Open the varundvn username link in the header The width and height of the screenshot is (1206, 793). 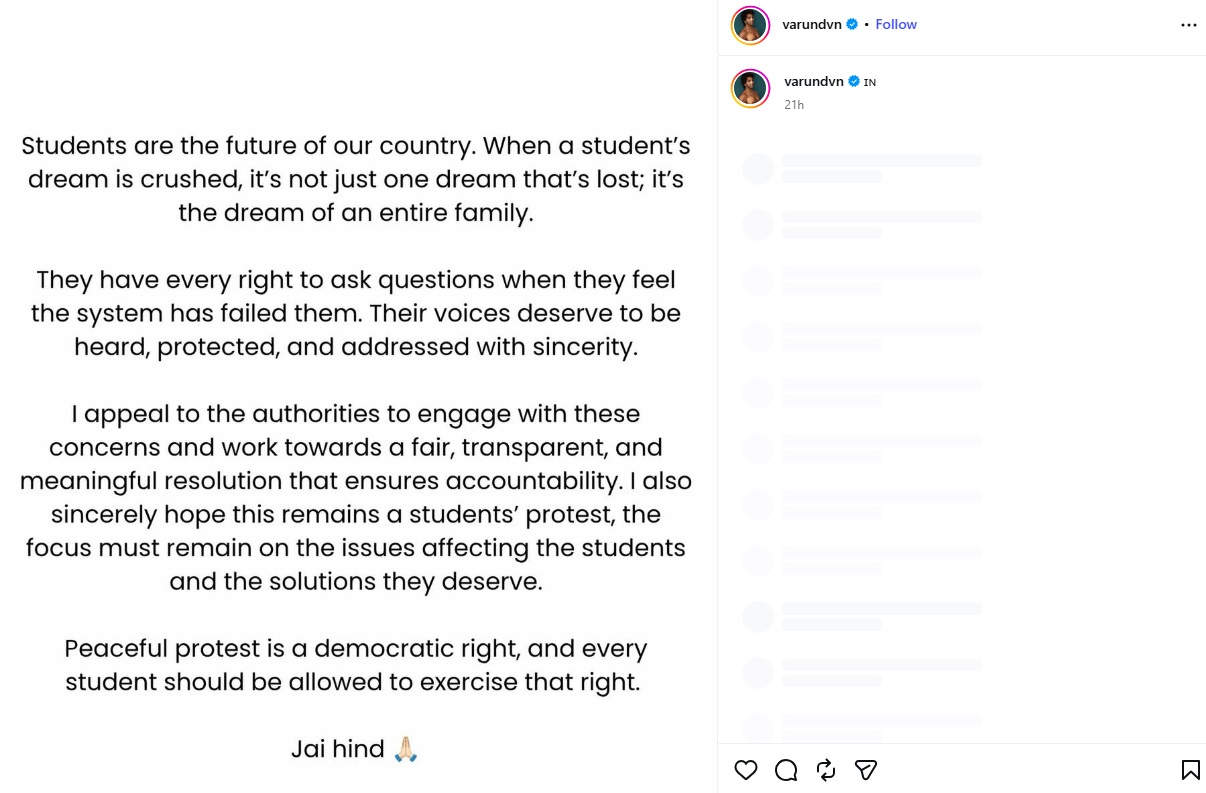pyautogui.click(x=812, y=24)
